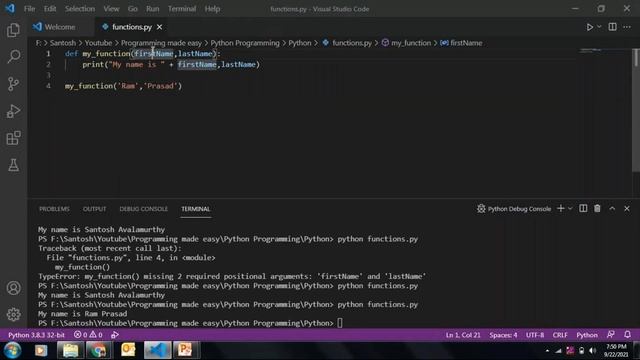
Task: Open the Manage gear settings
Action: click(x=13, y=314)
